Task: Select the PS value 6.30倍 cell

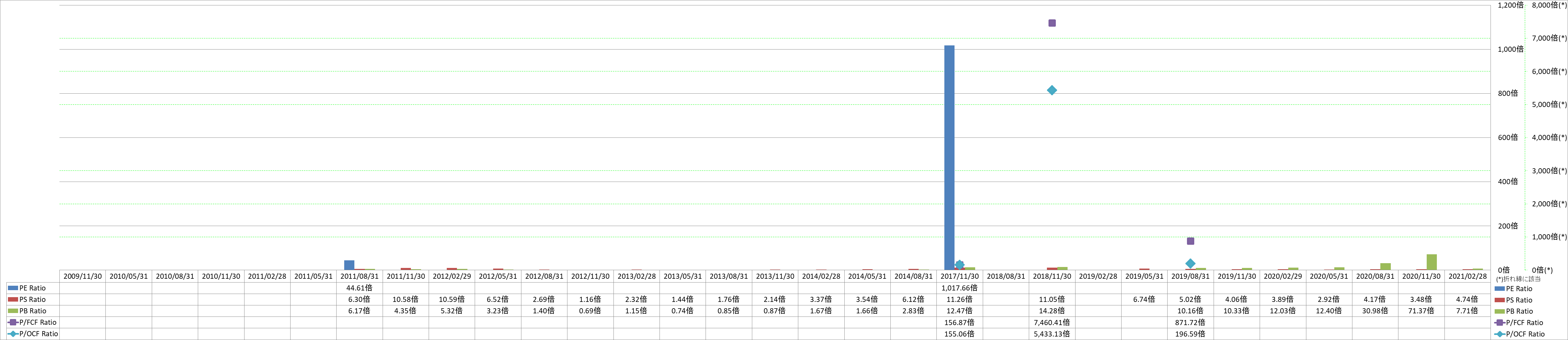Action: (359, 299)
